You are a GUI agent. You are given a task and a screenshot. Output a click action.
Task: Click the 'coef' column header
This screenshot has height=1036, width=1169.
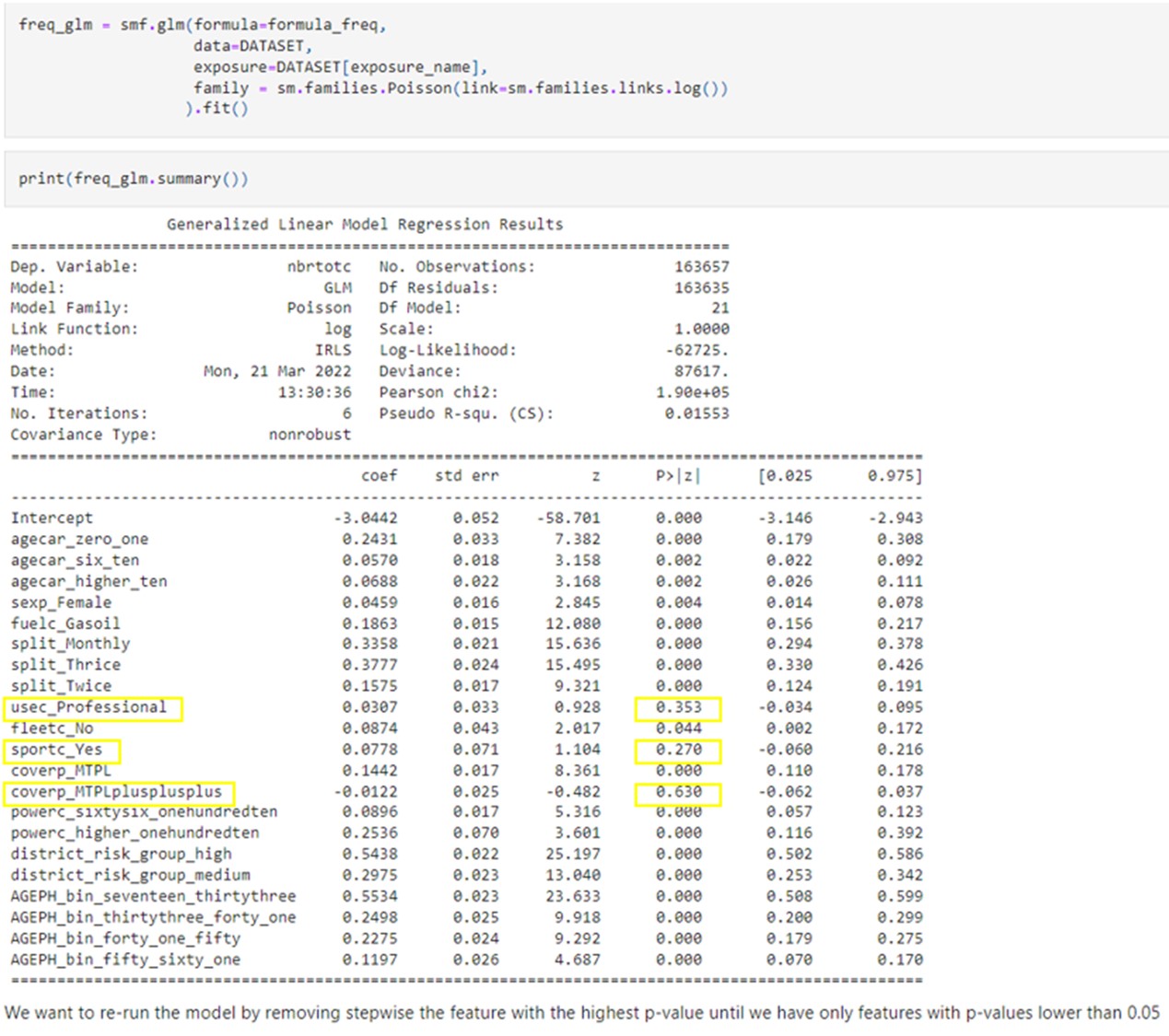[379, 476]
